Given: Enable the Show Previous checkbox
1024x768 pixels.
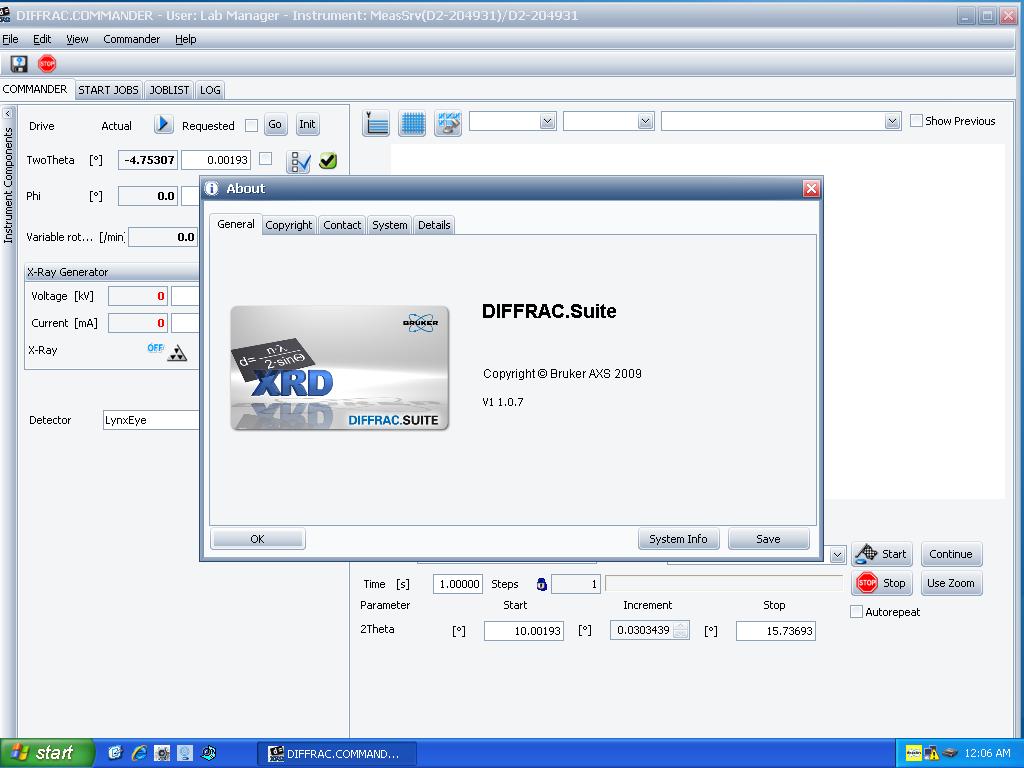Looking at the screenshot, I should point(916,120).
